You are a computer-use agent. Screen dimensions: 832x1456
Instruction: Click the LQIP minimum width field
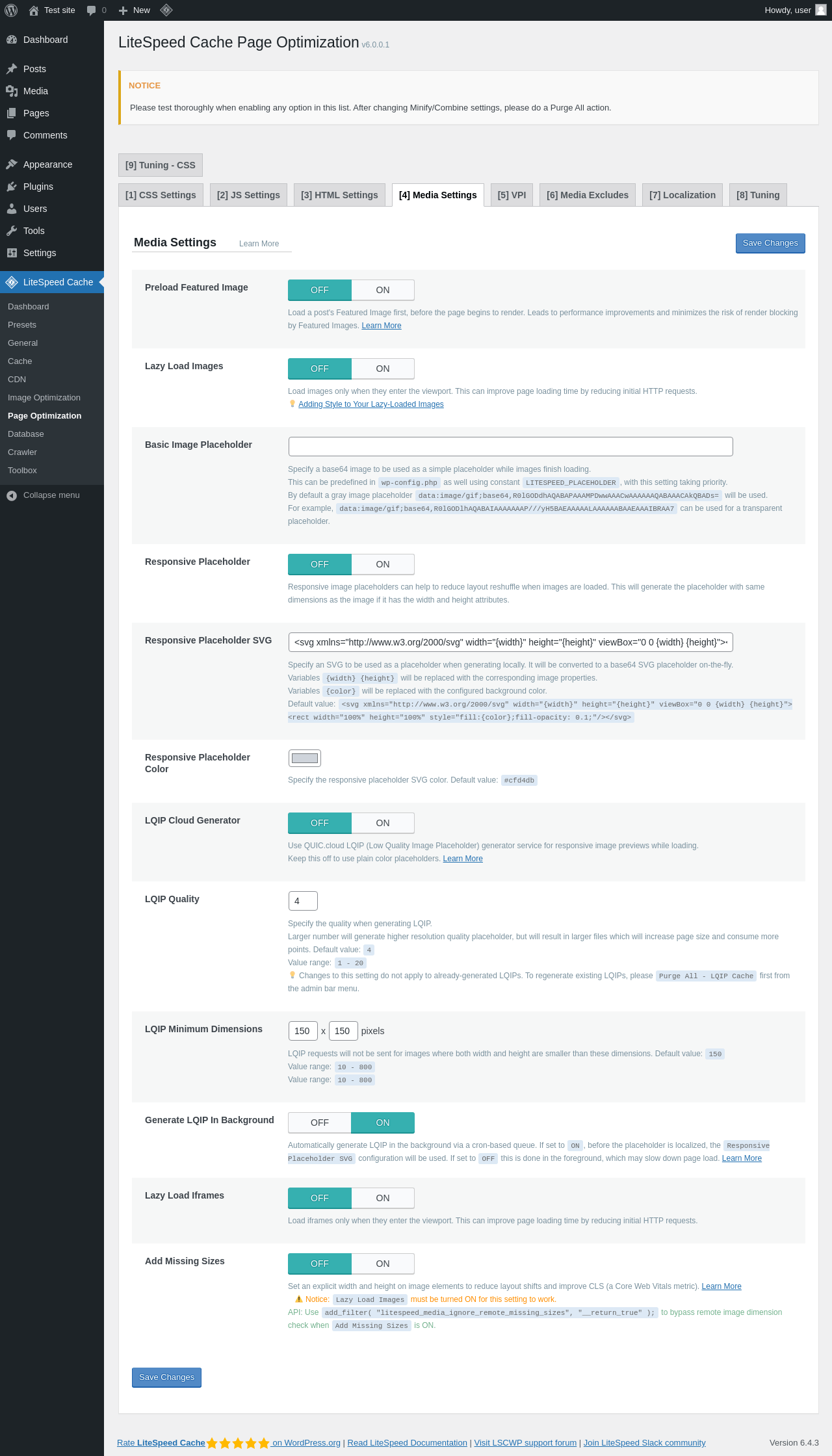pyautogui.click(x=303, y=1031)
